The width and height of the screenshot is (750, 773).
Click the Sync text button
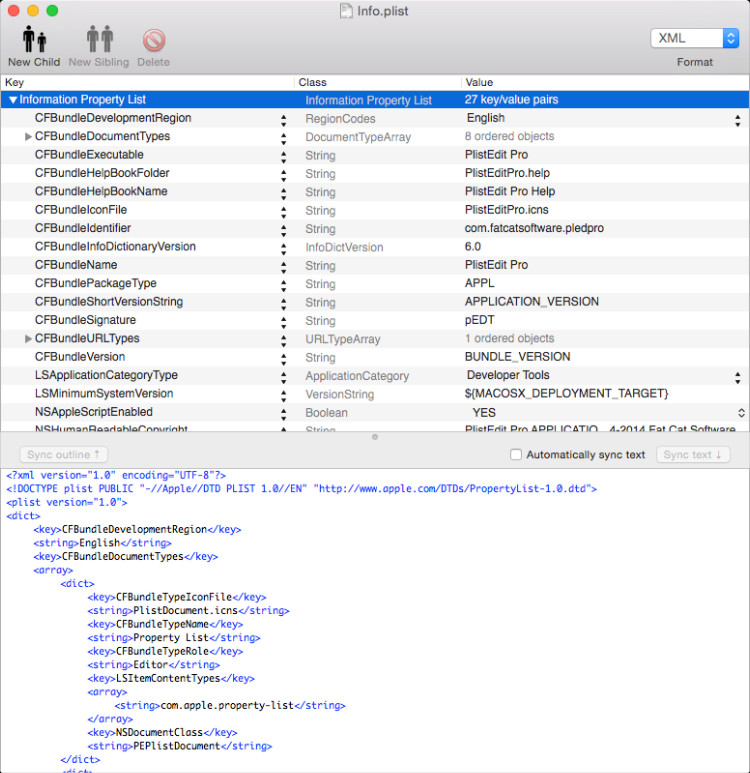pos(693,455)
